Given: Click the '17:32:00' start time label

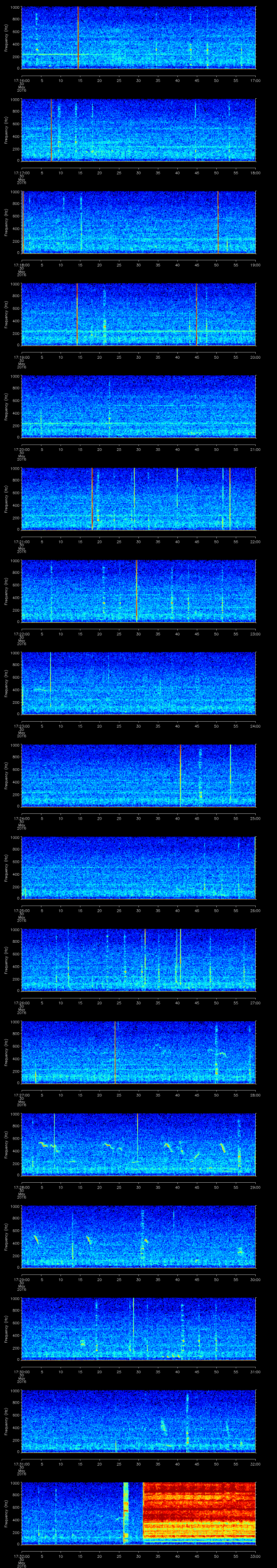Looking at the screenshot, I should pyautogui.click(x=21, y=1556).
